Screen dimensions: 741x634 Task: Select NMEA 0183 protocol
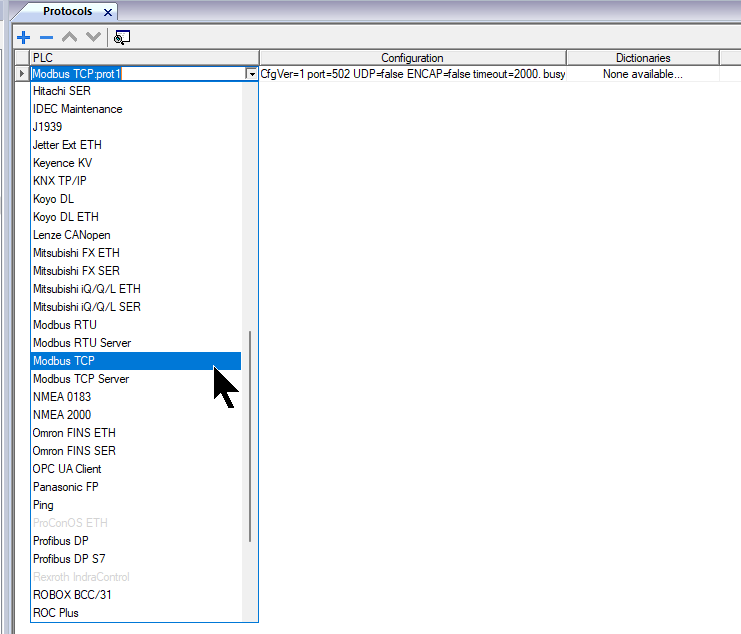136,397
